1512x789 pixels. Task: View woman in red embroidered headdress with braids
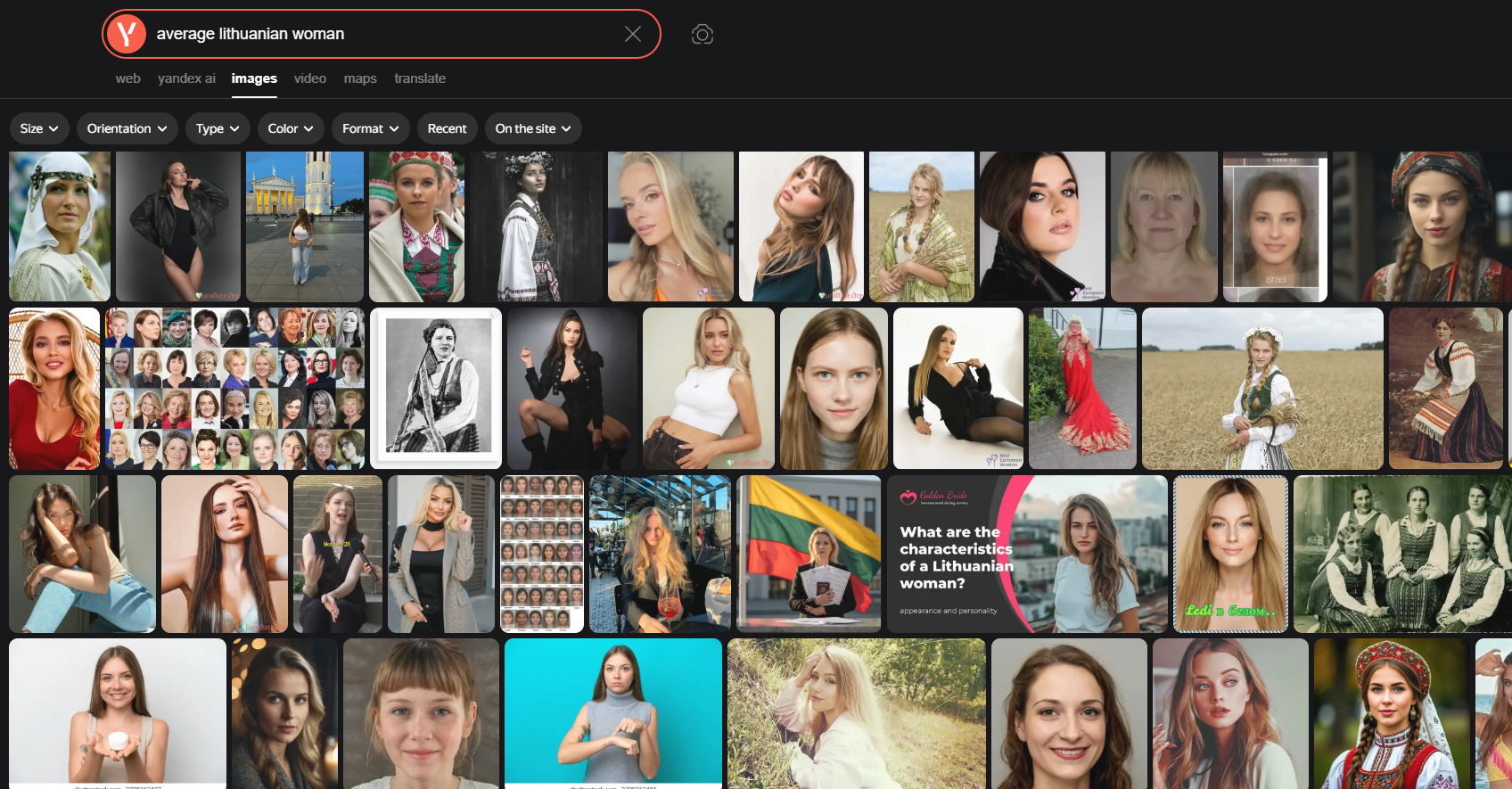tap(1392, 713)
